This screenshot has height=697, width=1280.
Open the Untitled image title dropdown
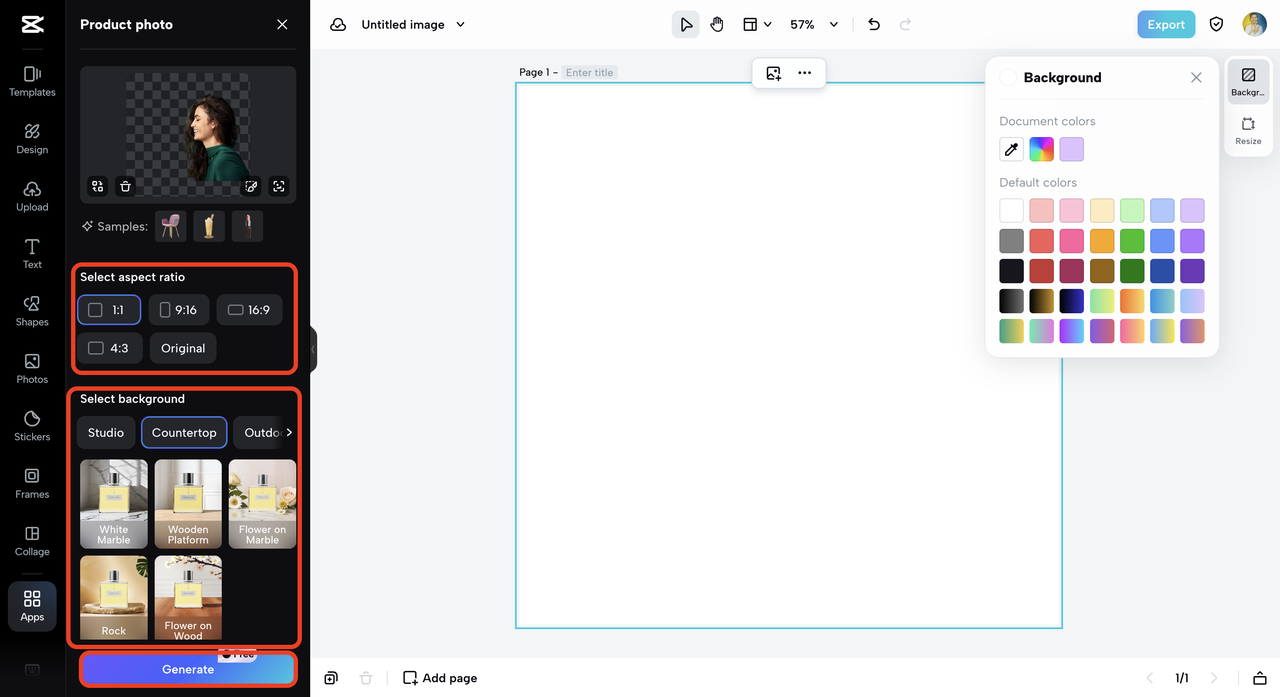pos(413,24)
